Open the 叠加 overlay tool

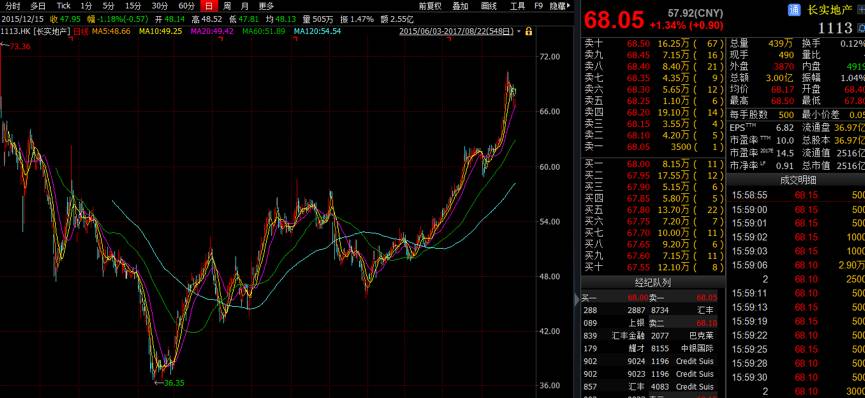click(x=460, y=6)
